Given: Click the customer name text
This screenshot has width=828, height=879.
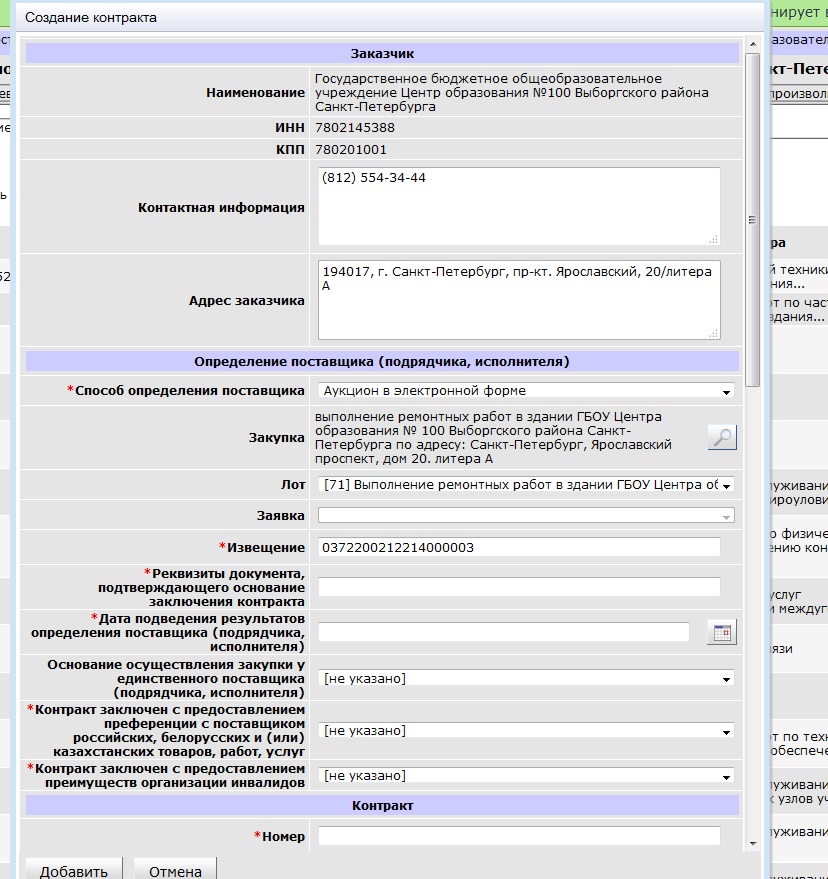Looking at the screenshot, I should tap(511, 92).
